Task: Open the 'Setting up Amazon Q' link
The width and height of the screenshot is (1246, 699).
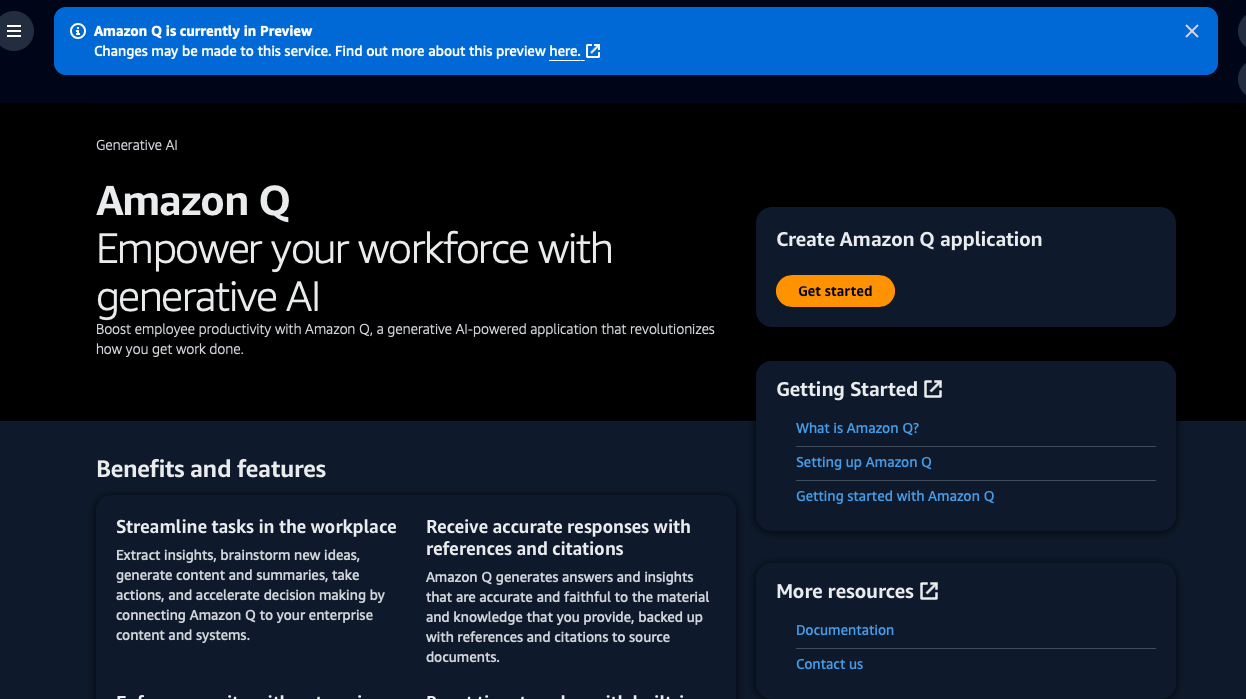Action: (864, 462)
